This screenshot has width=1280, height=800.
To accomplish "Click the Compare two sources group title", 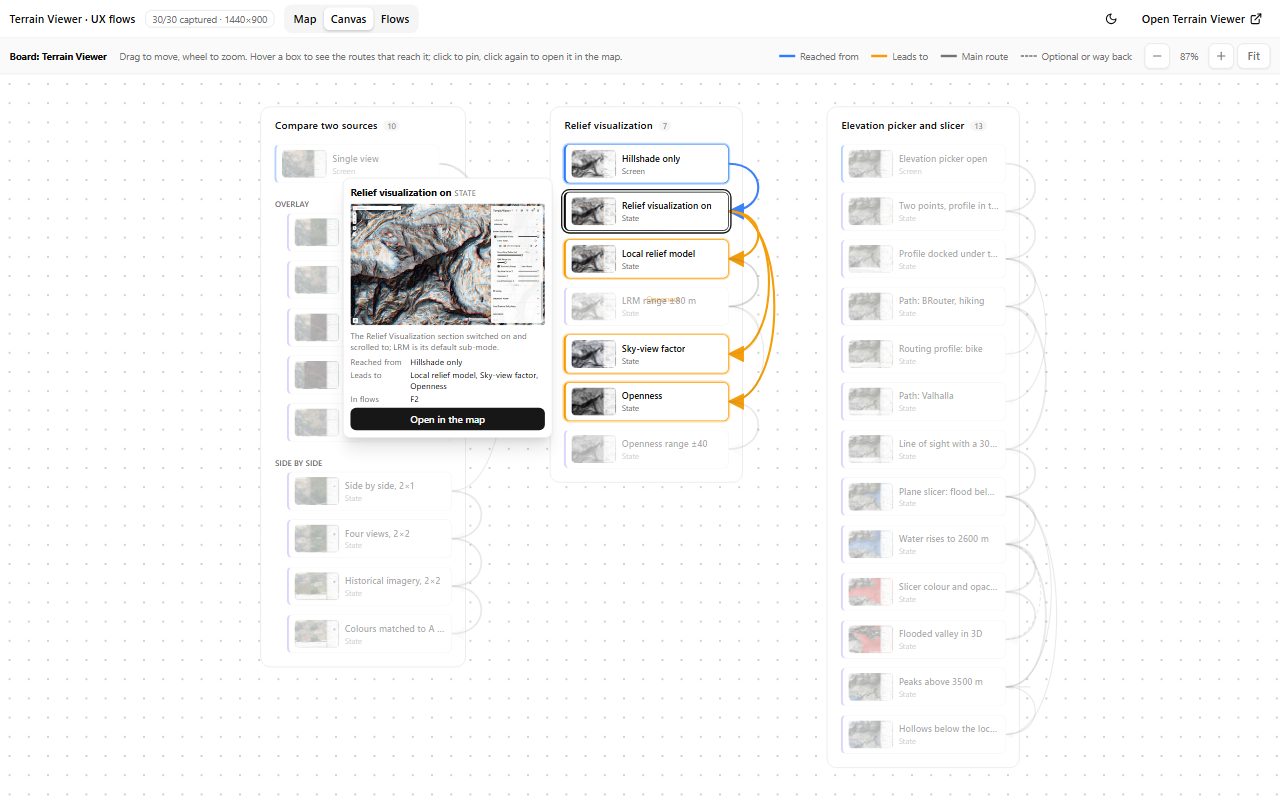I will [x=326, y=126].
